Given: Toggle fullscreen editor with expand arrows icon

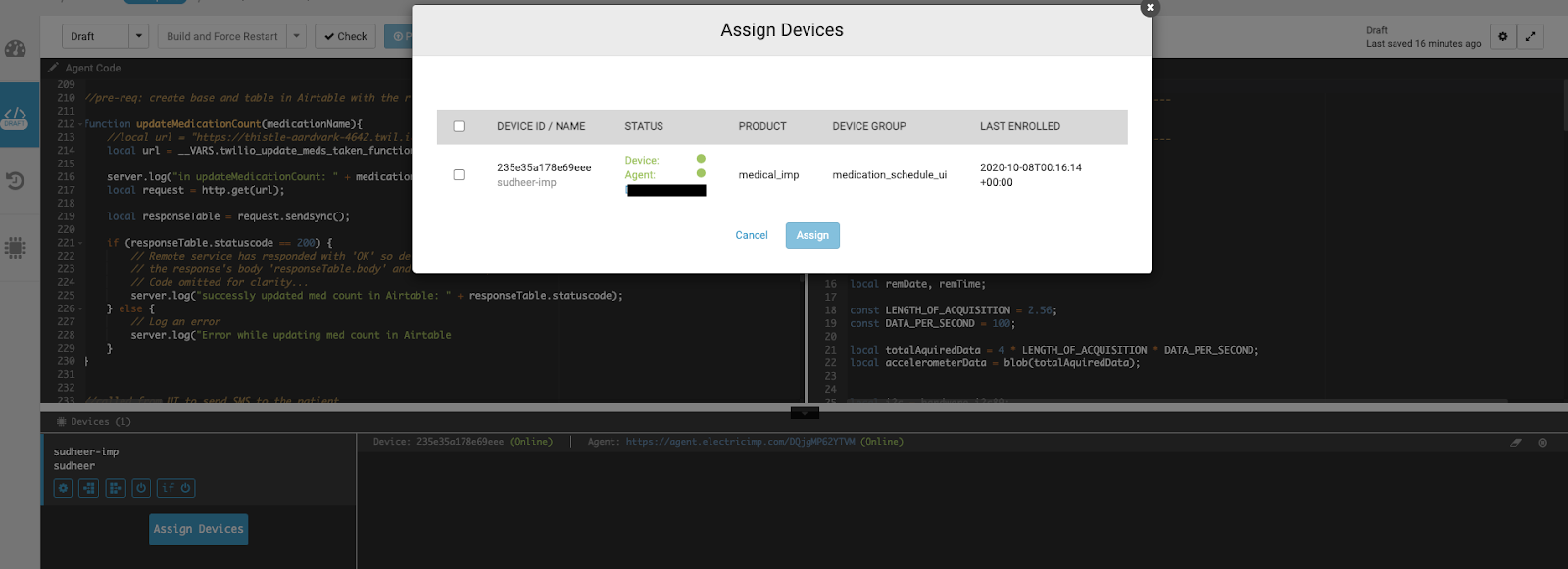Looking at the screenshot, I should tap(1530, 37).
